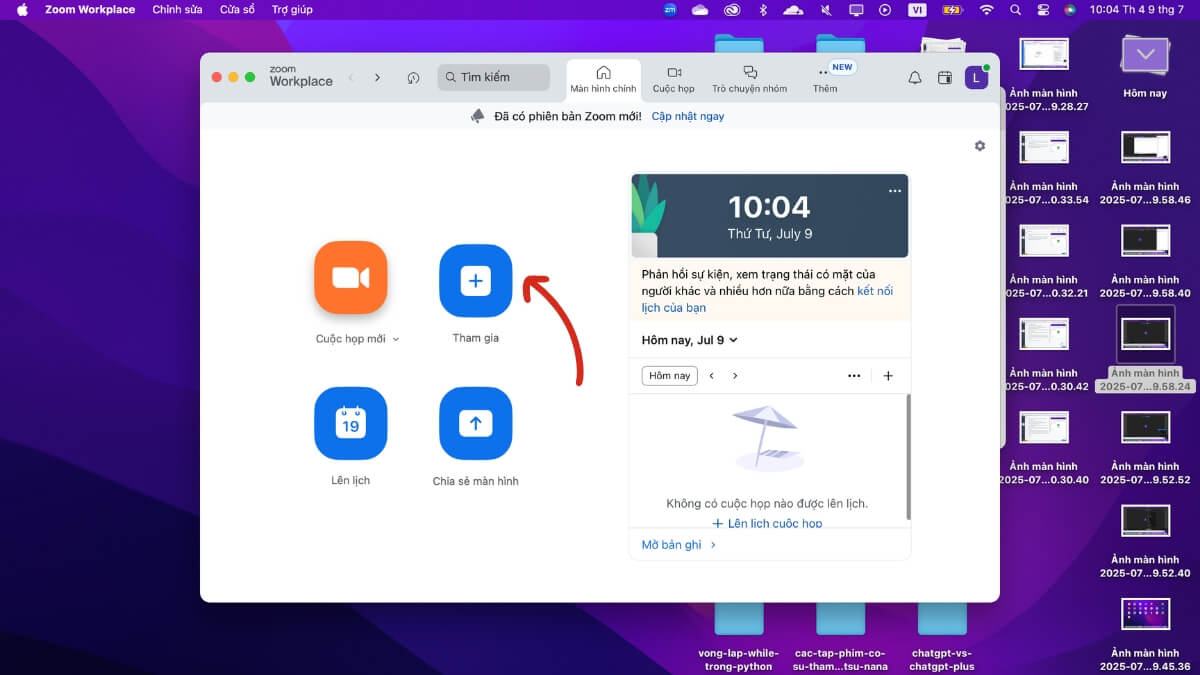This screenshot has height=675, width=1200.
Task: Click the Cập nhật ngay update link
Action: coord(687,116)
